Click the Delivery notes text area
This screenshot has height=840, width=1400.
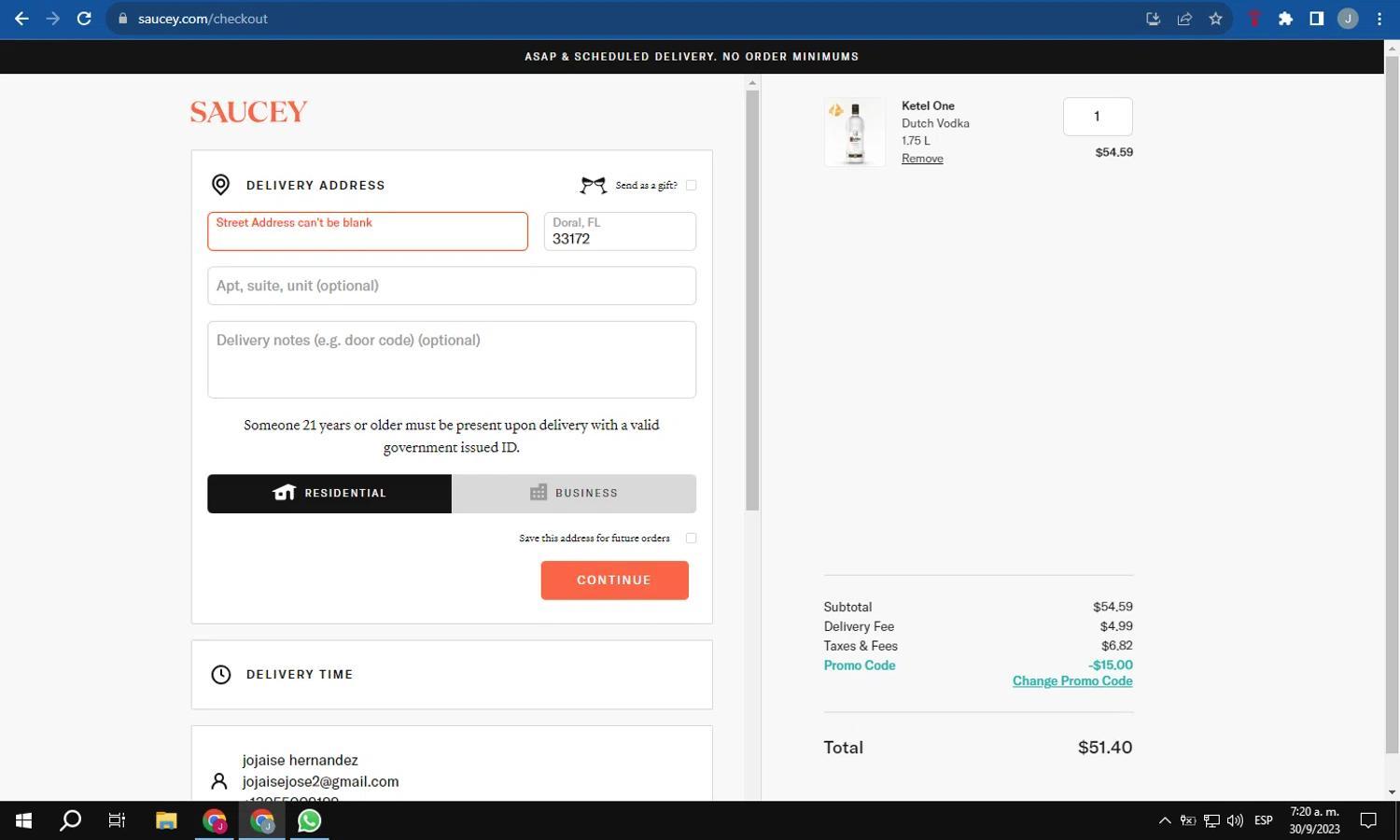pyautogui.click(x=452, y=359)
